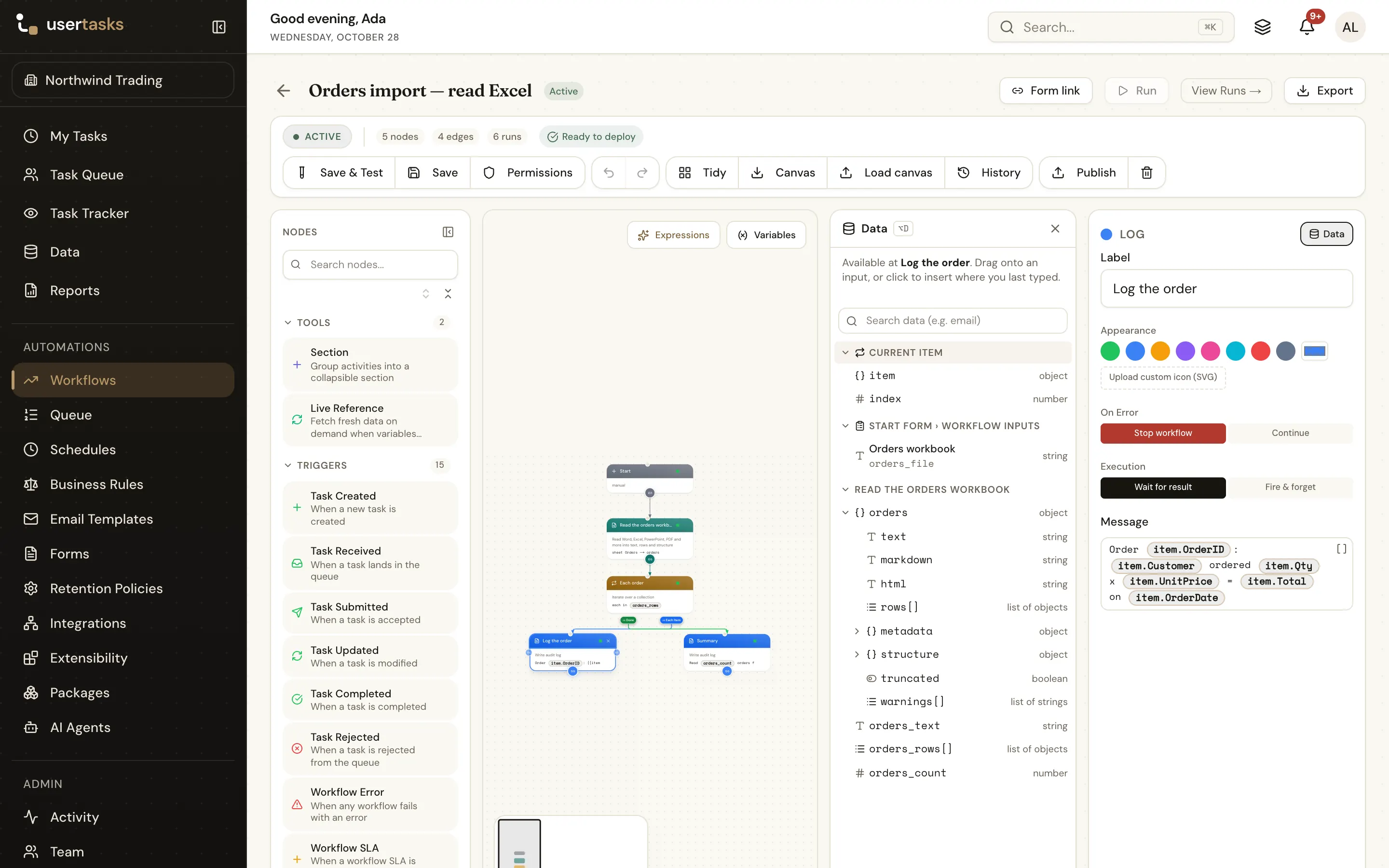
Task: Delete the workflow with the trash icon
Action: coord(1146,173)
